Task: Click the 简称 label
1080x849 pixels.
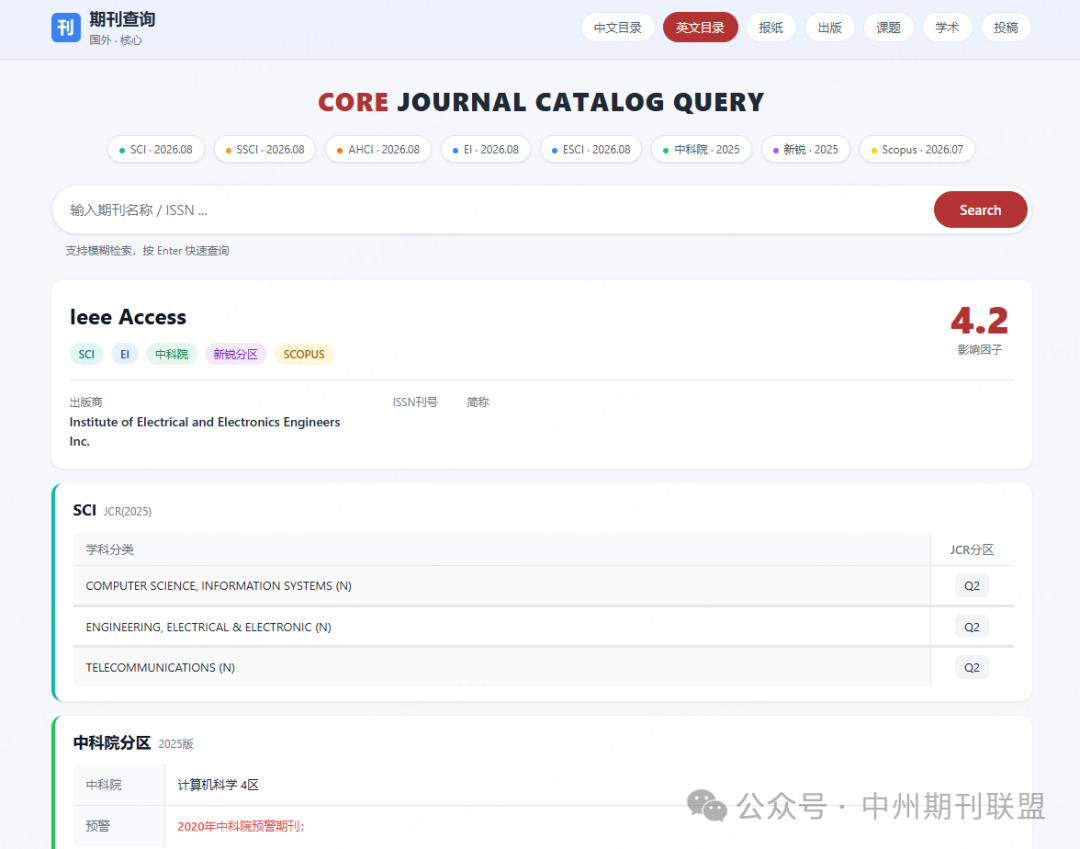Action: click(x=478, y=402)
